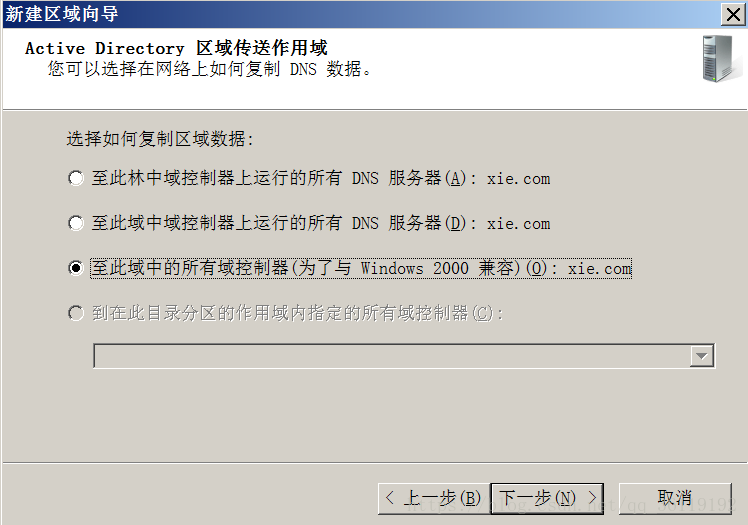Open the directory partition dropdown arrow

click(x=702, y=356)
